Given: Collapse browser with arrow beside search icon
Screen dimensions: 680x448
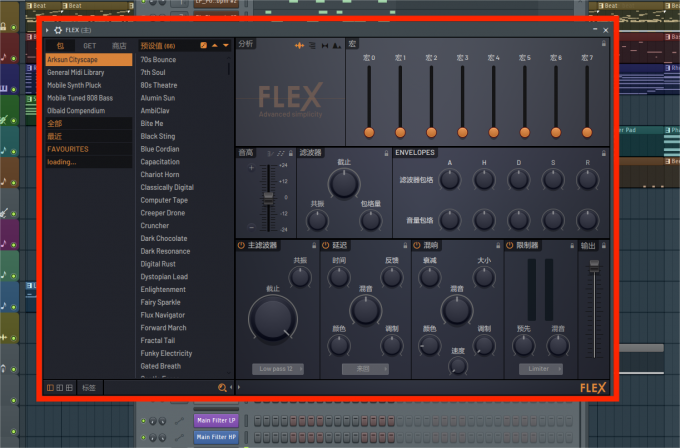Looking at the screenshot, I should coord(231,388).
